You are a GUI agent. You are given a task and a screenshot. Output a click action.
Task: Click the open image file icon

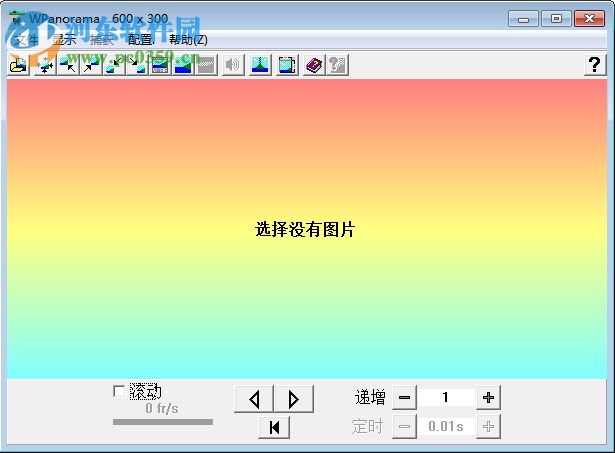(x=18, y=65)
